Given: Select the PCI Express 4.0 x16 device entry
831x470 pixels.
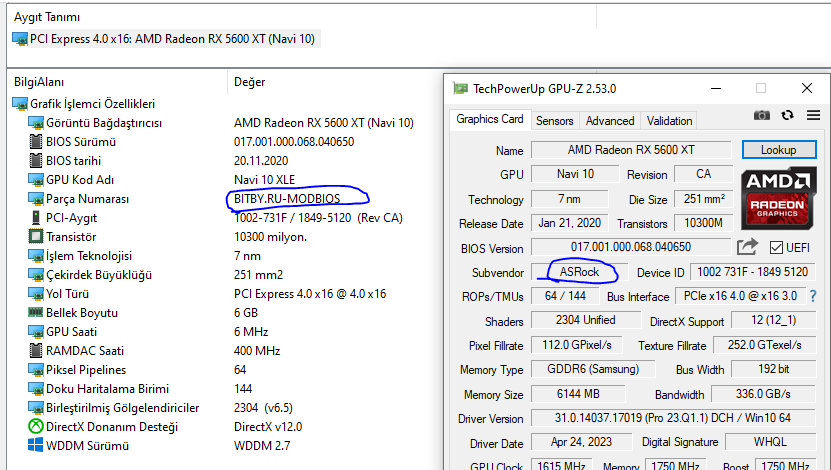Looking at the screenshot, I should click(x=166, y=39).
